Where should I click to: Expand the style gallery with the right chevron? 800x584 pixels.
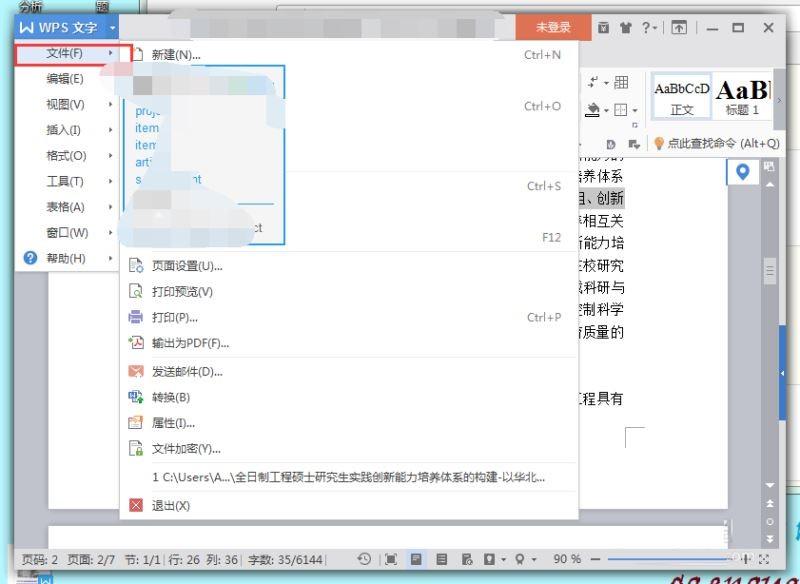click(x=779, y=101)
